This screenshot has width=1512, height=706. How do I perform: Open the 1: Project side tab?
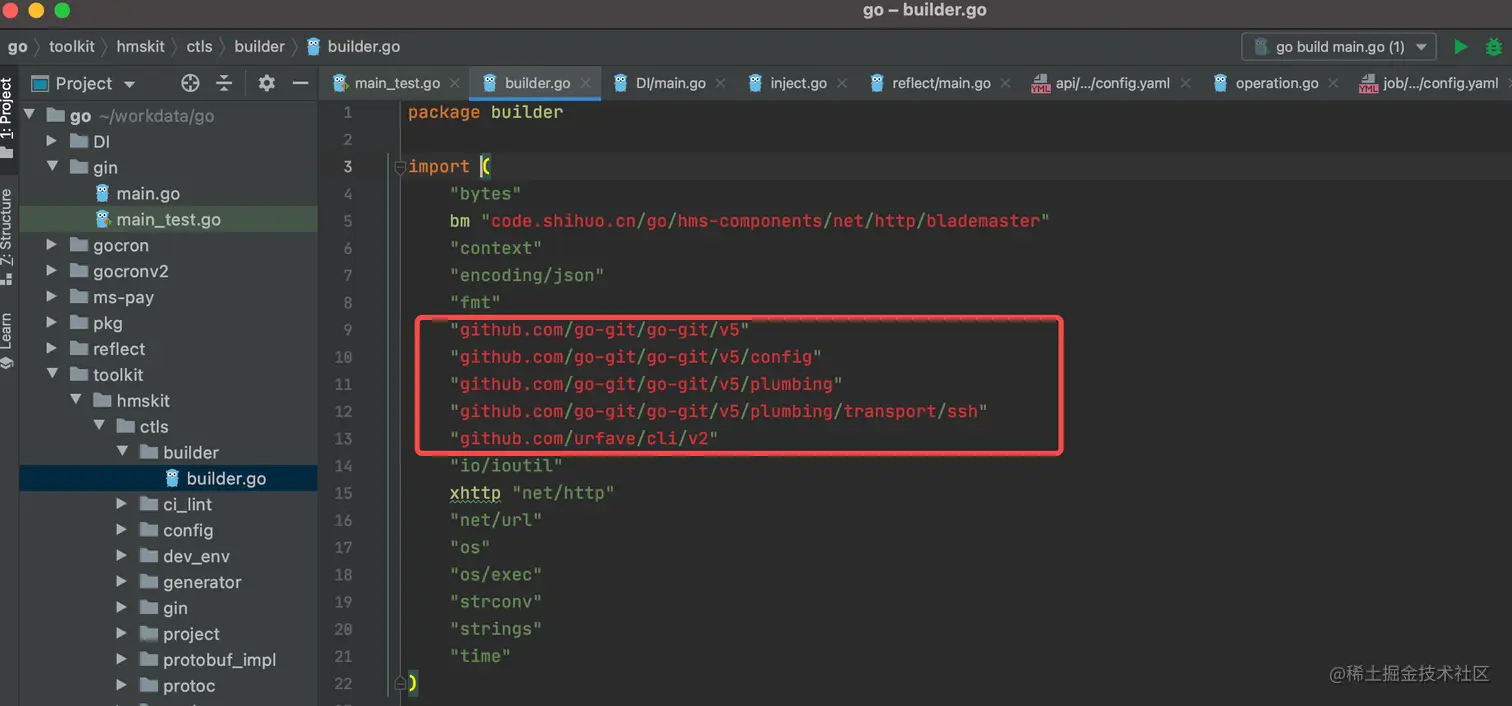(x=8, y=118)
